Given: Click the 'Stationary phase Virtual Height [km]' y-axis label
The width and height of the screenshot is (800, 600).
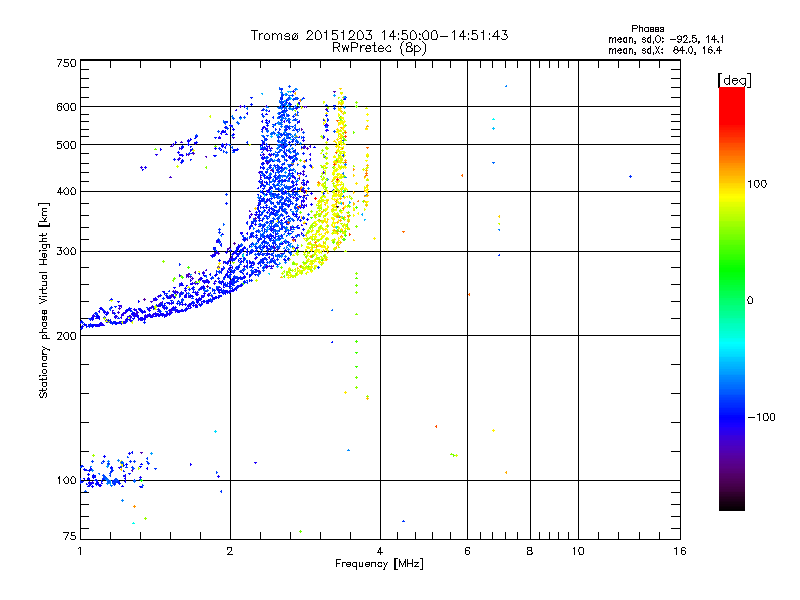Looking at the screenshot, I should pos(44,300).
